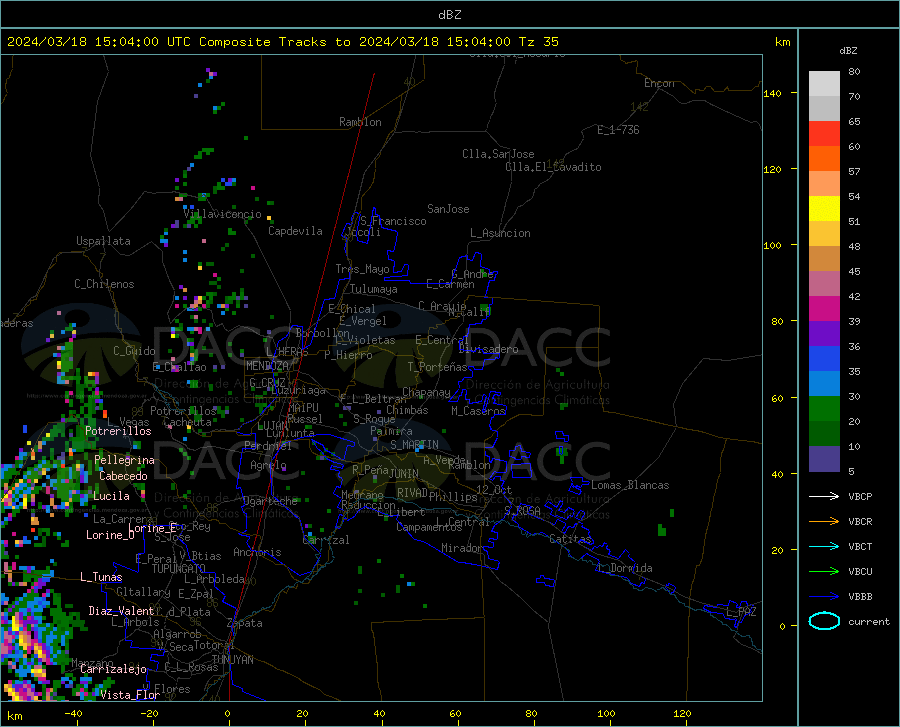Click the green VBCU arrow in legend

pos(824,572)
